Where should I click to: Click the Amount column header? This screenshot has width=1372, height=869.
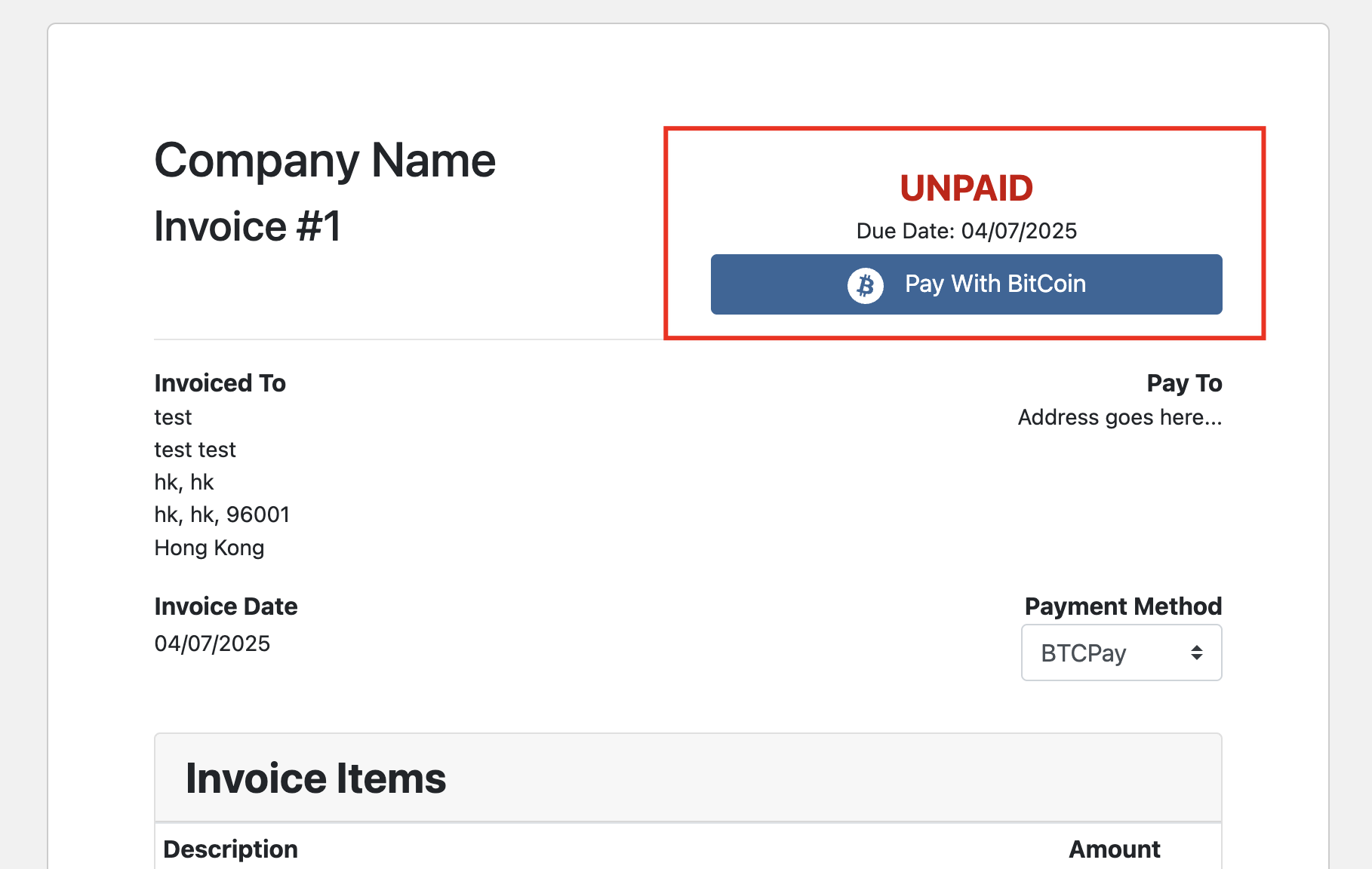1115,849
